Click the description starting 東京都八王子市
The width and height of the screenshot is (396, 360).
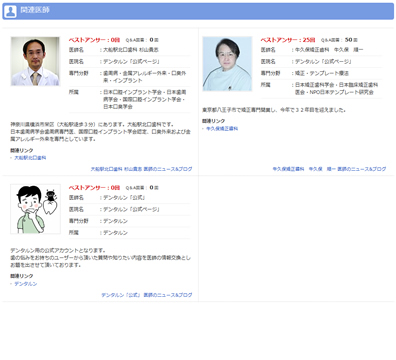(x=274, y=110)
